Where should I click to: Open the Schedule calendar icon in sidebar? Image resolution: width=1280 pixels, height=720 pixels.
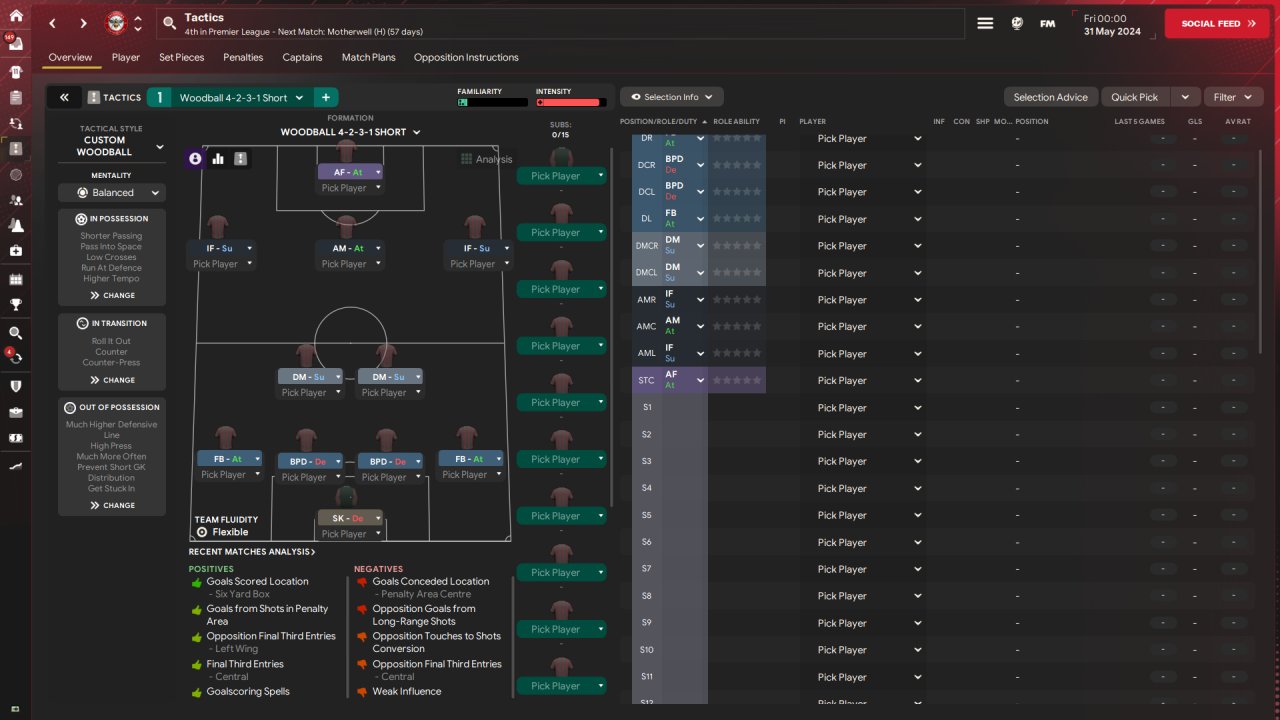15,279
